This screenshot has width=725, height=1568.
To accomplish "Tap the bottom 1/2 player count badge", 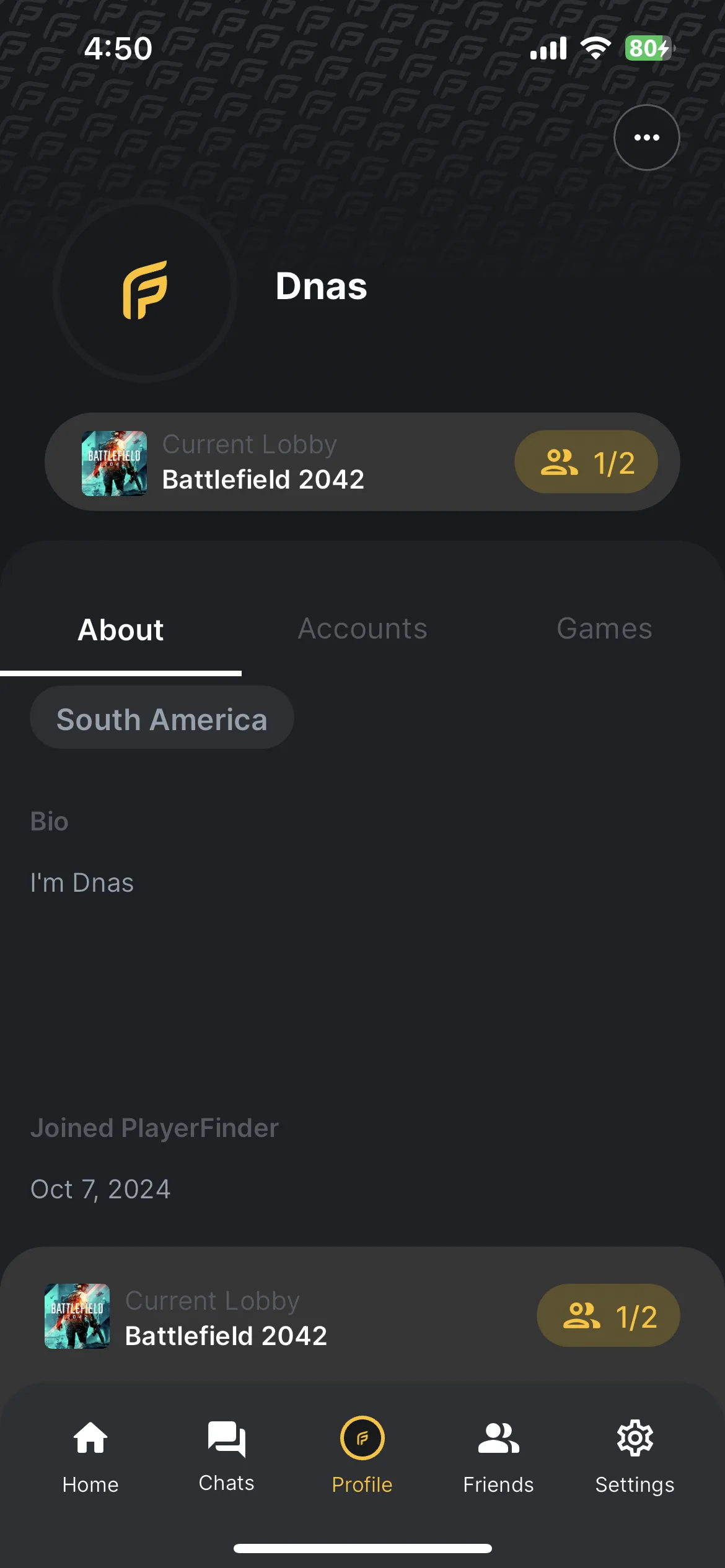I will point(609,1315).
